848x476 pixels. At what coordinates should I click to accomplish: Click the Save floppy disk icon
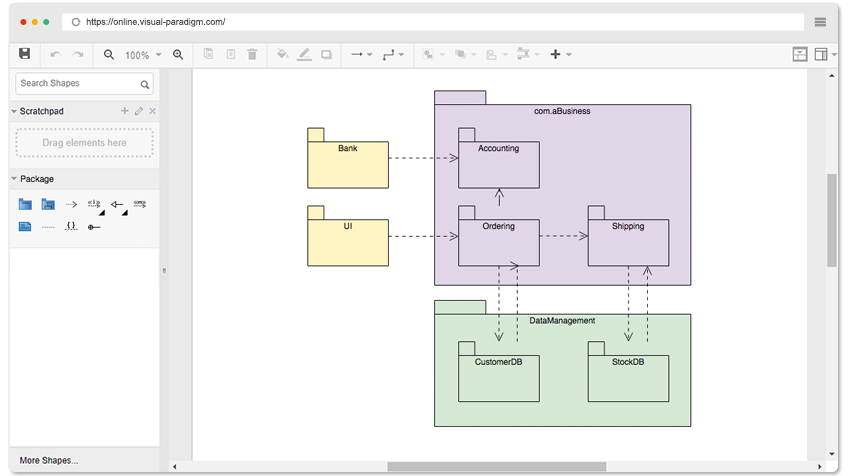click(25, 54)
